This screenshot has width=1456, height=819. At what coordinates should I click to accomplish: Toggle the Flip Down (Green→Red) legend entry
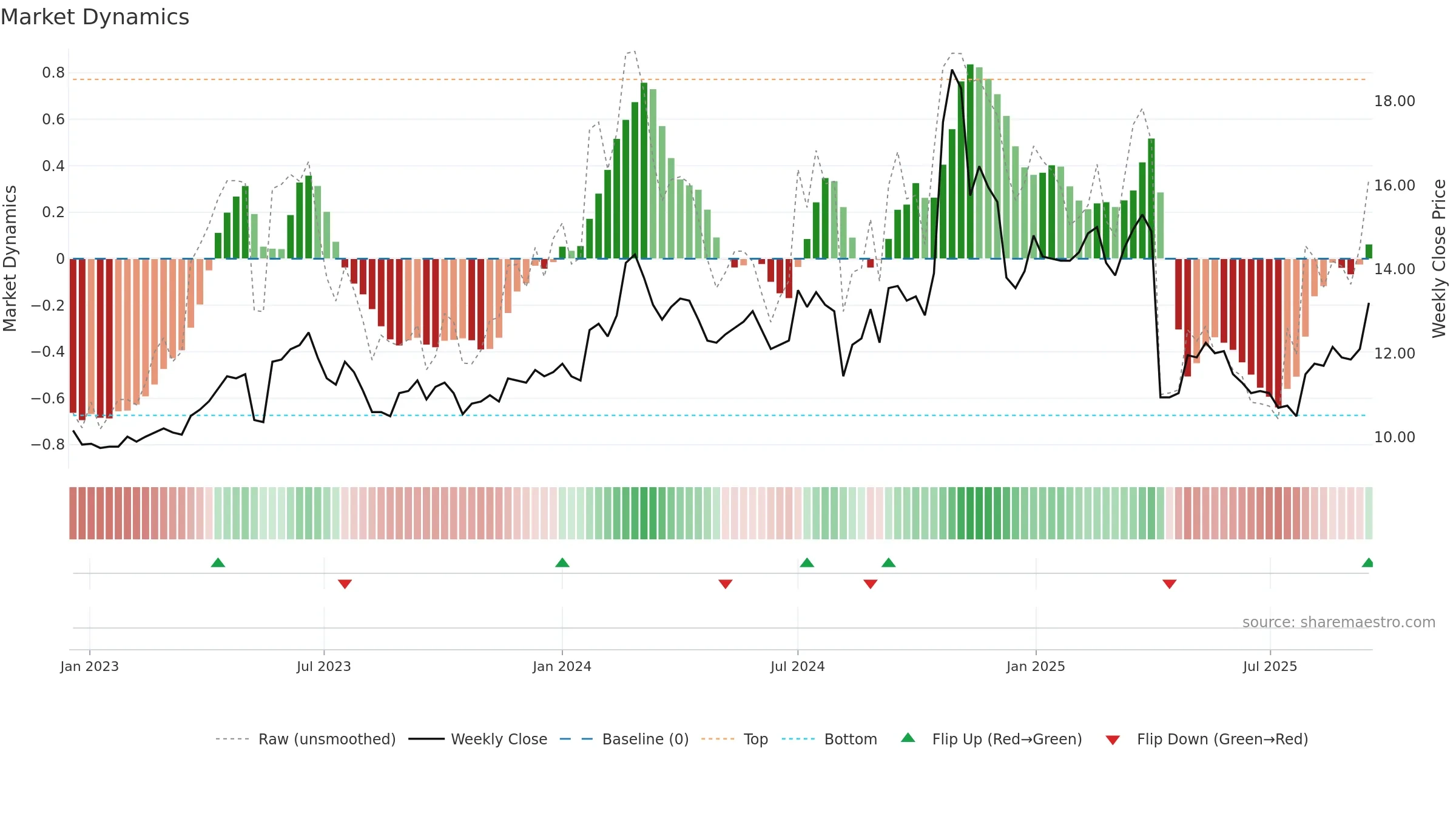1206,739
